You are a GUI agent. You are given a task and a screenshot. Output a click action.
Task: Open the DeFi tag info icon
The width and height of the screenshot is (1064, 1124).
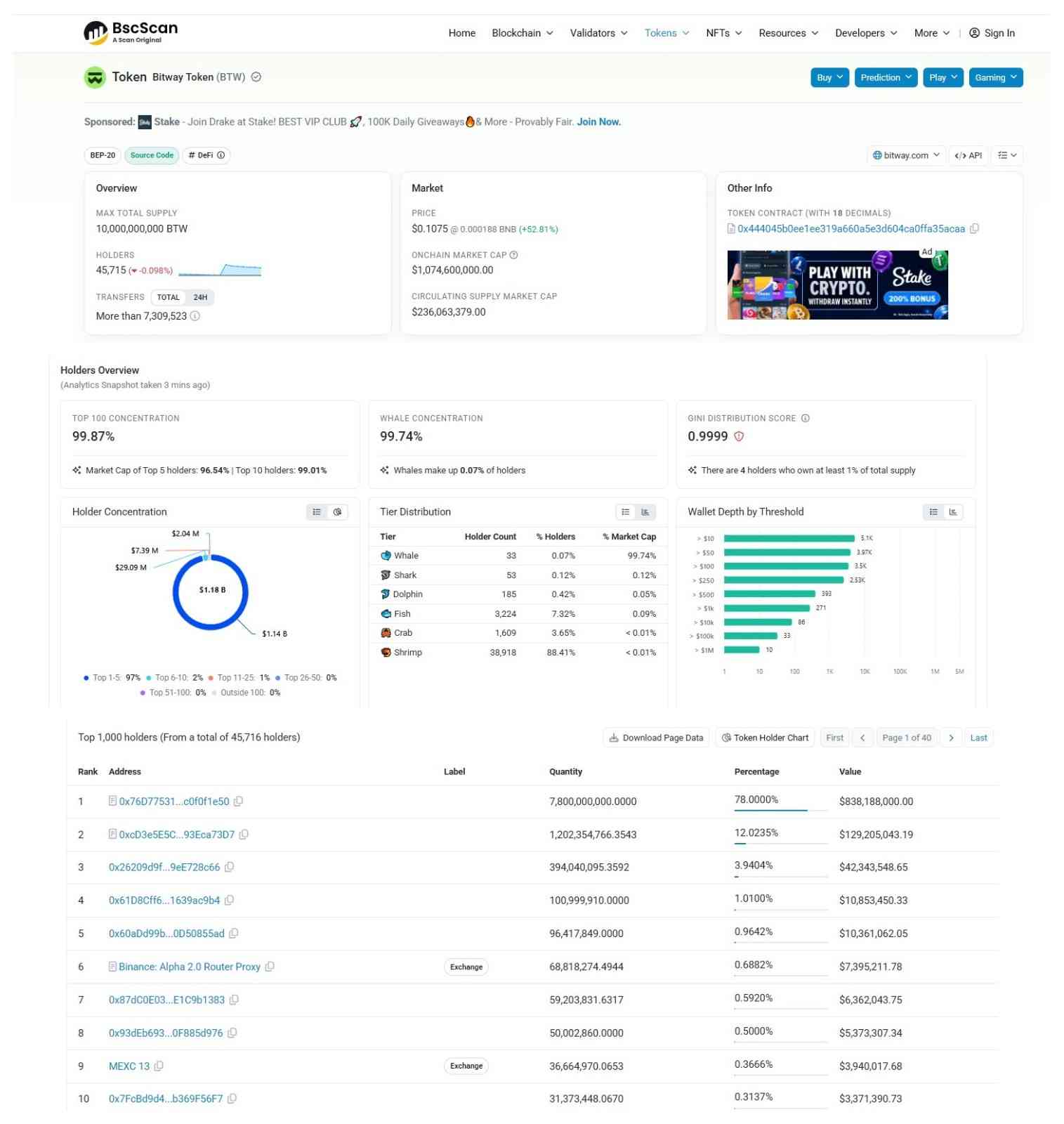pyautogui.click(x=221, y=155)
